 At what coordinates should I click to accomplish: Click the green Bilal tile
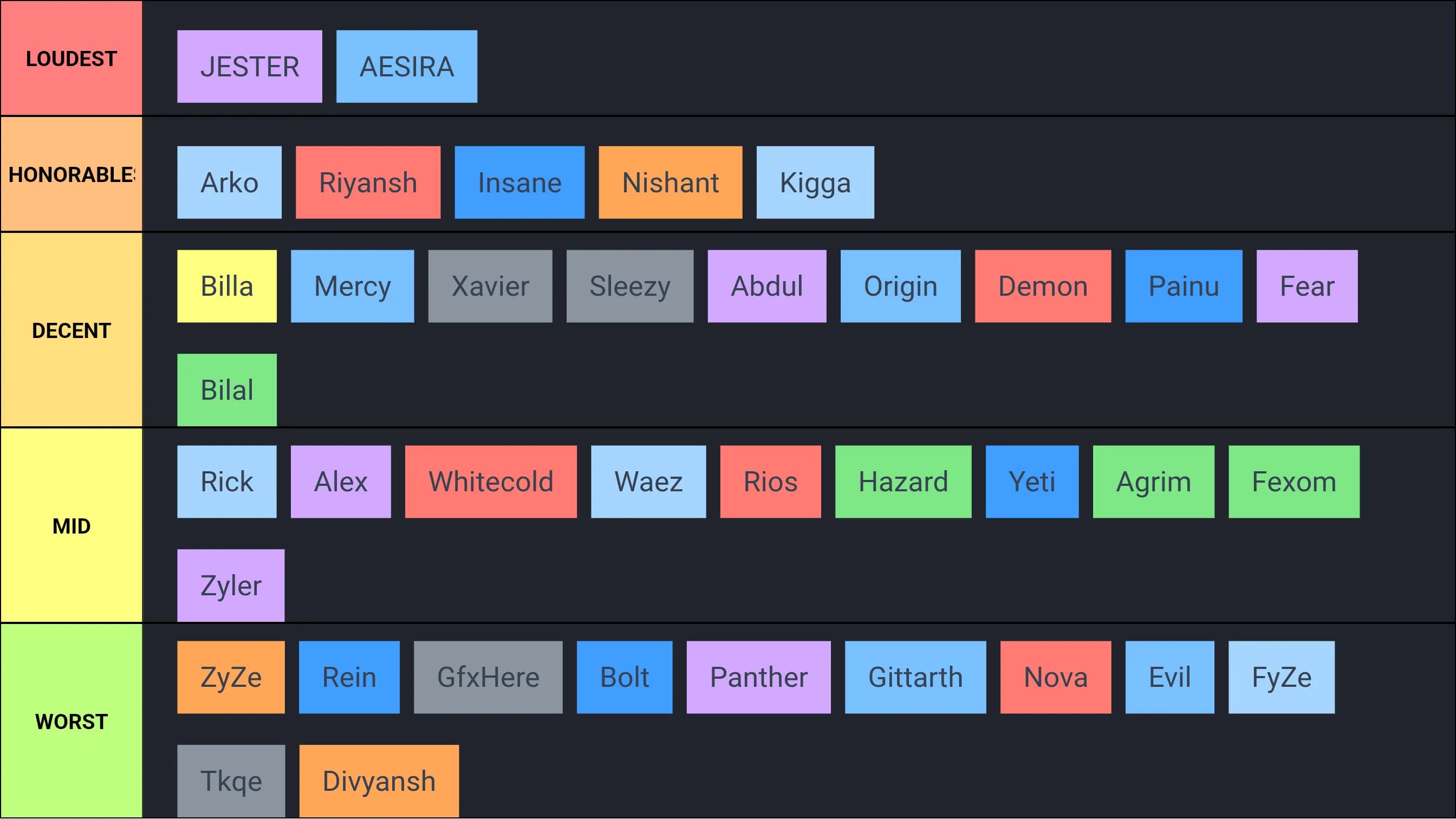click(x=226, y=390)
